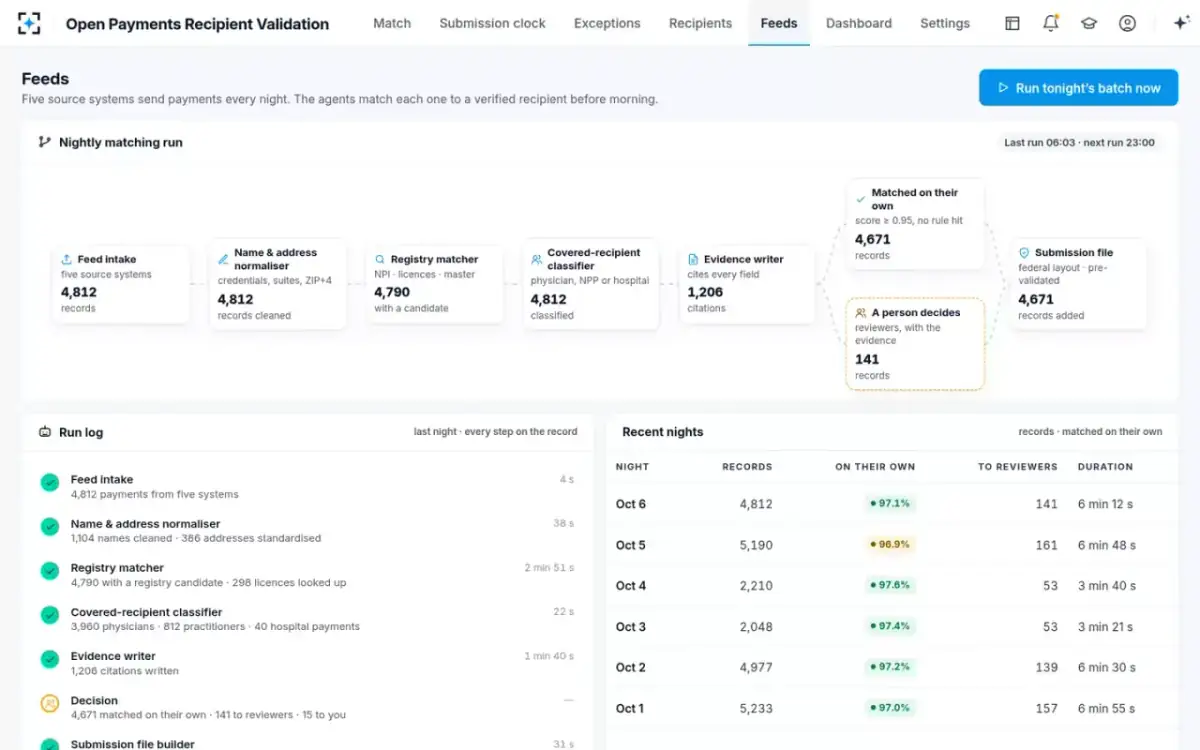Click the Feed intake upload icon
Image resolution: width=1200 pixels, height=750 pixels.
click(x=66, y=259)
